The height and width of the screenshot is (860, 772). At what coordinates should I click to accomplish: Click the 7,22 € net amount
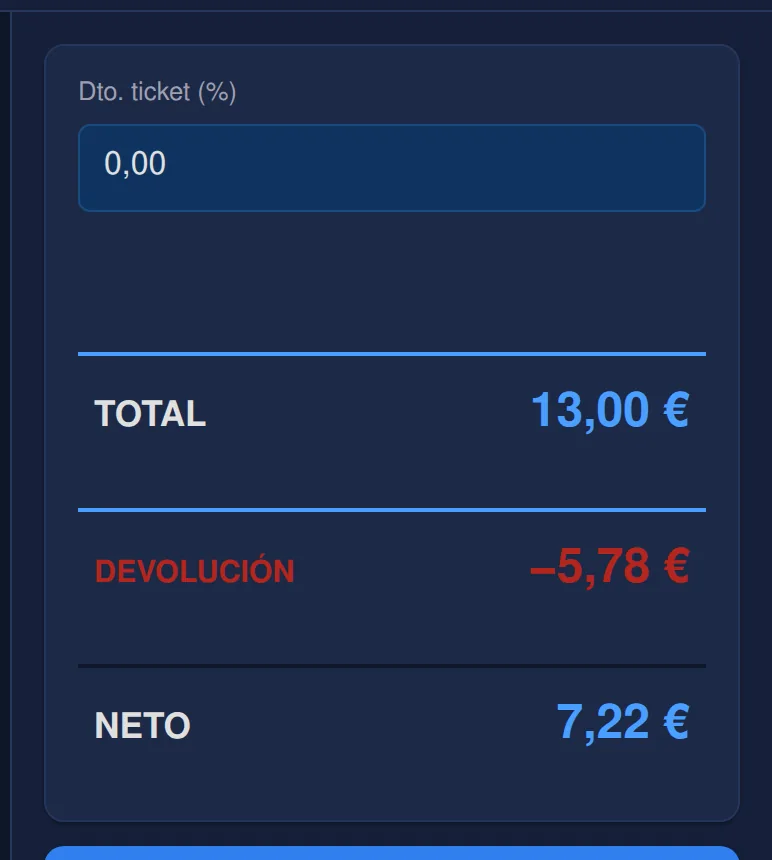click(x=623, y=722)
